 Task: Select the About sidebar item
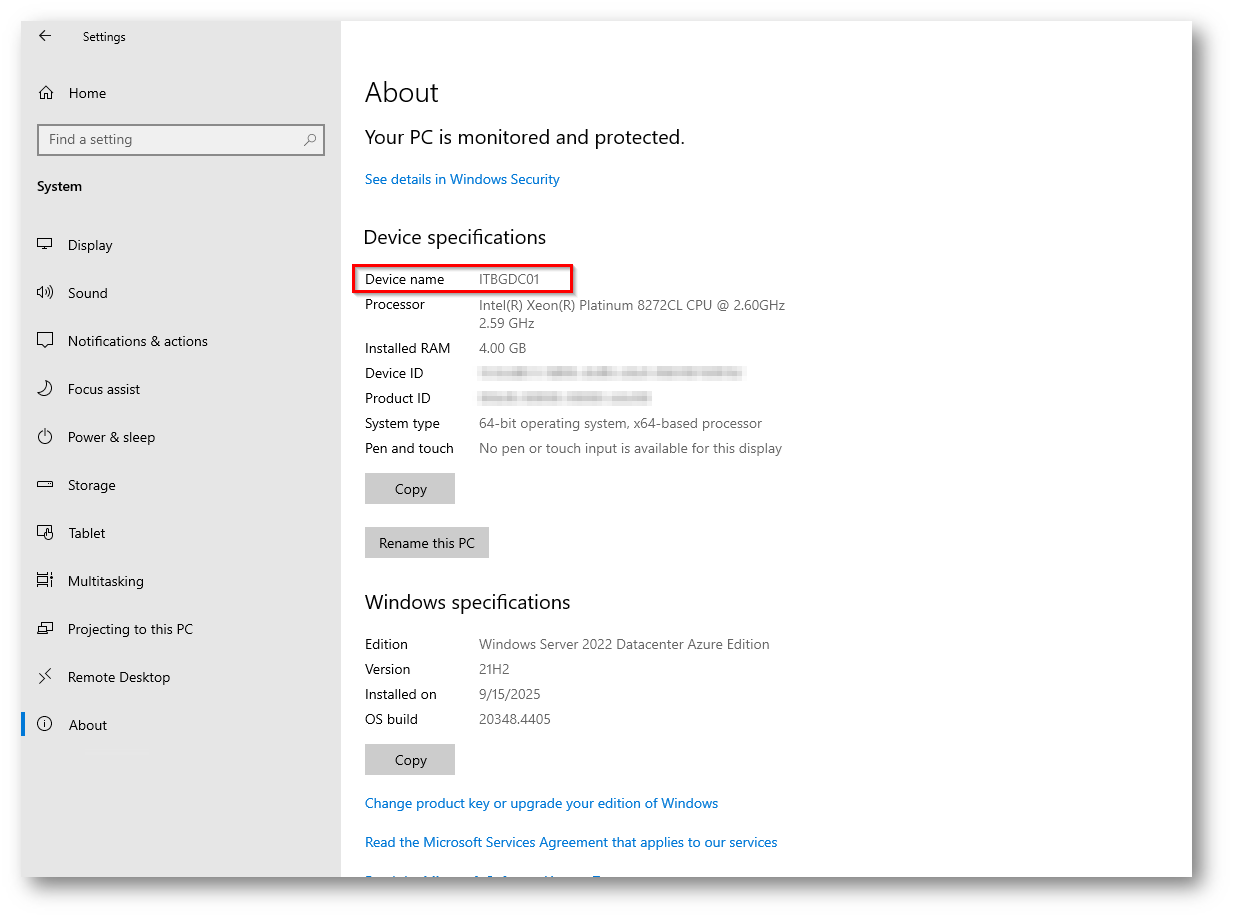tap(88, 725)
